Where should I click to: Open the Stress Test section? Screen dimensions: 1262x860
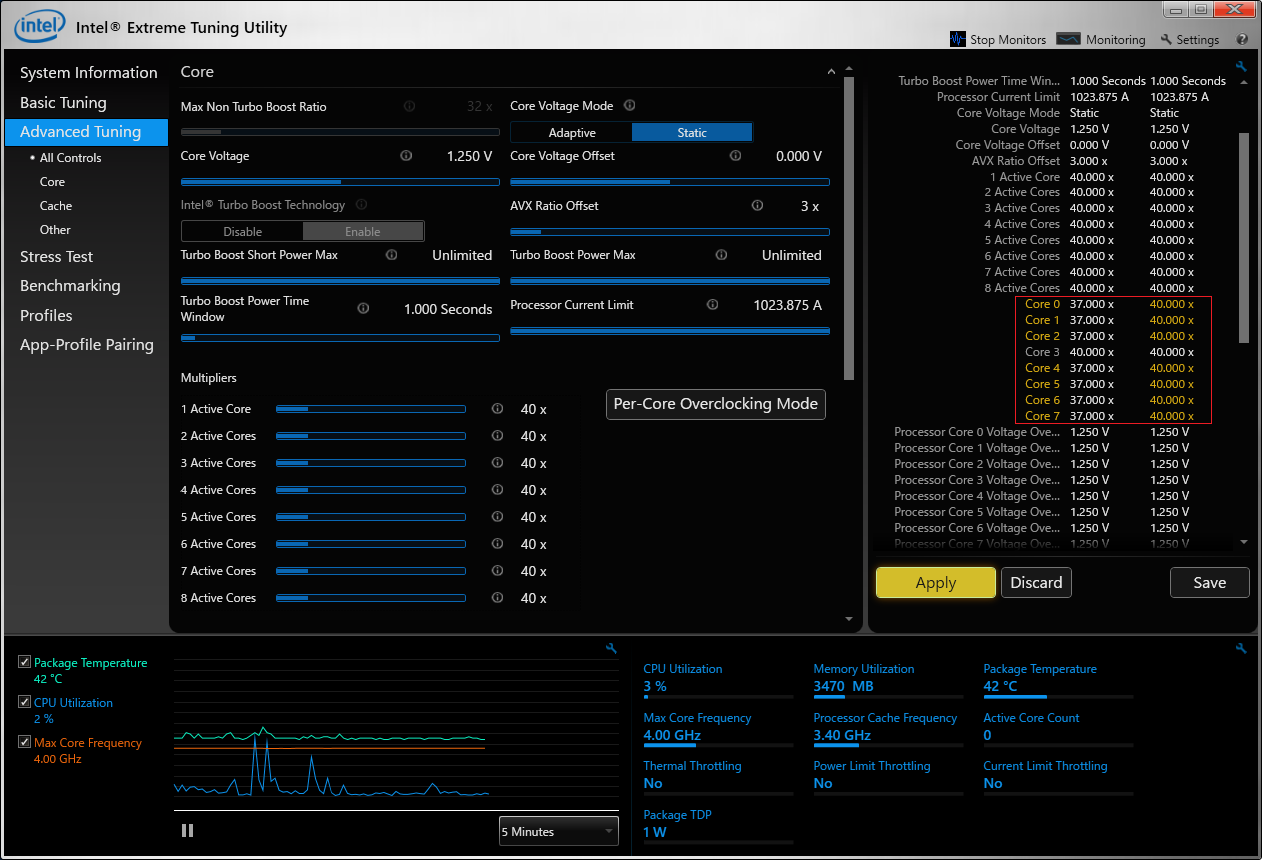click(56, 257)
